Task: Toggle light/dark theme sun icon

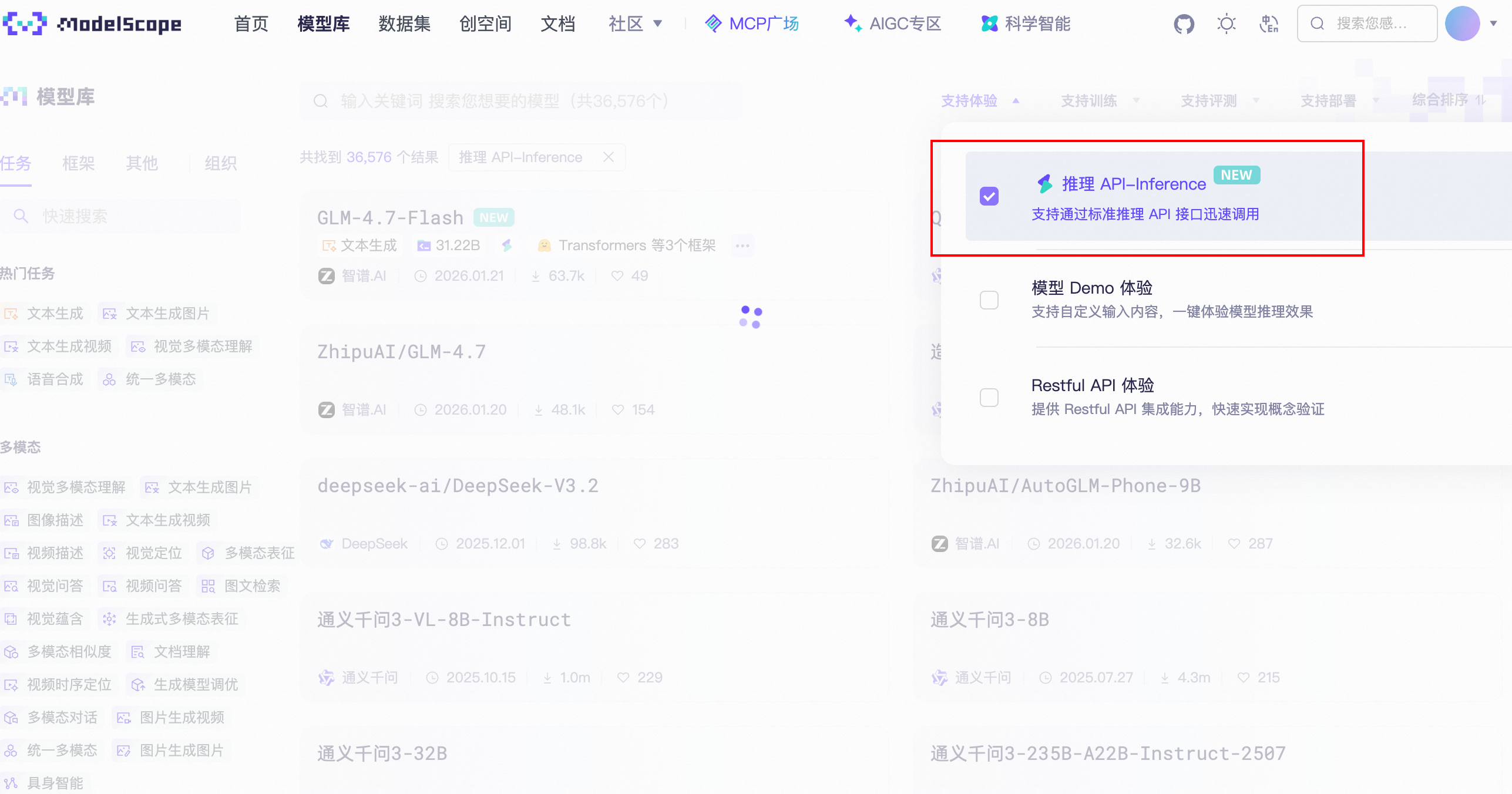Action: click(x=1226, y=24)
